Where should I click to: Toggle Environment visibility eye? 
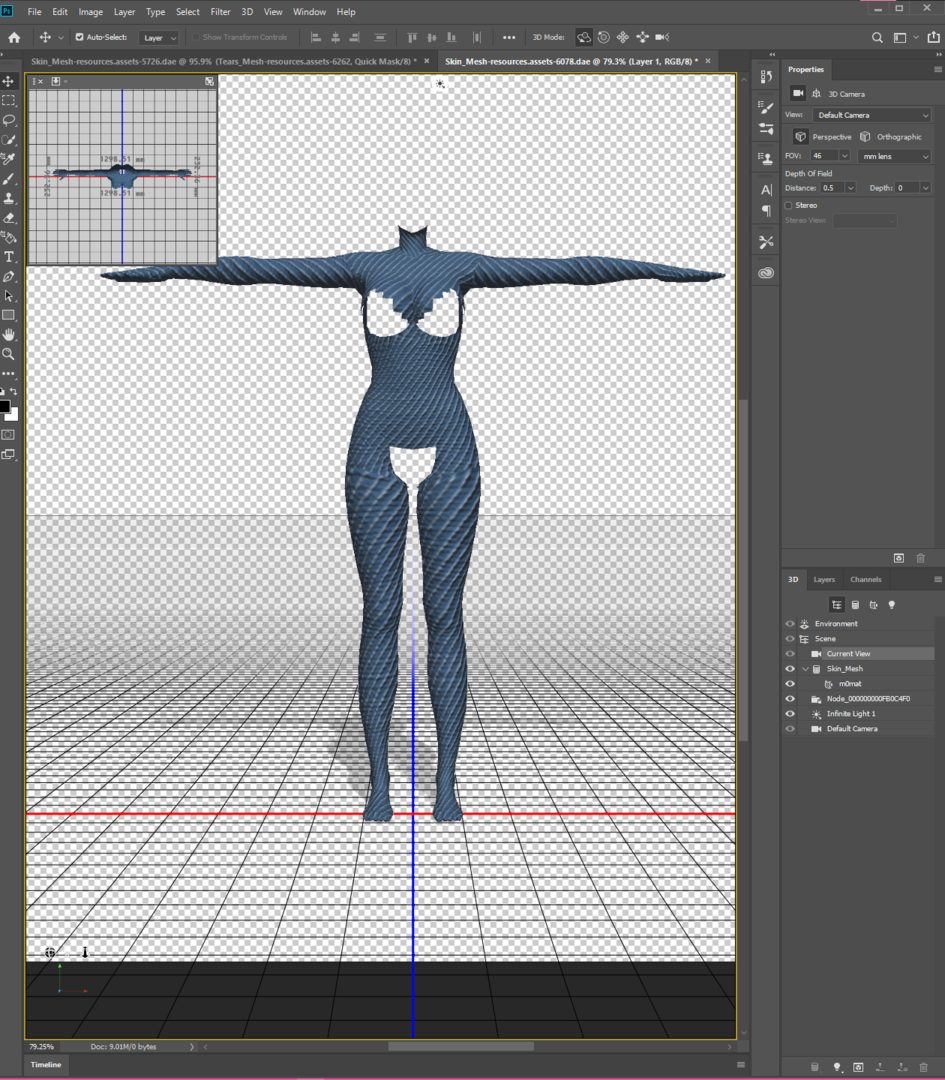pyautogui.click(x=790, y=623)
